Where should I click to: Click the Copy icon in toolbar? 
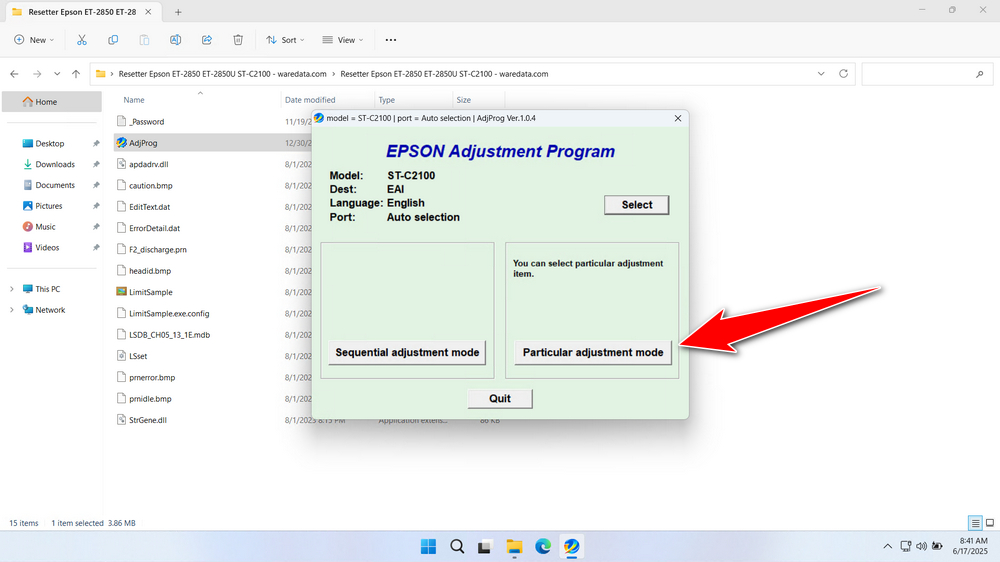[113, 40]
